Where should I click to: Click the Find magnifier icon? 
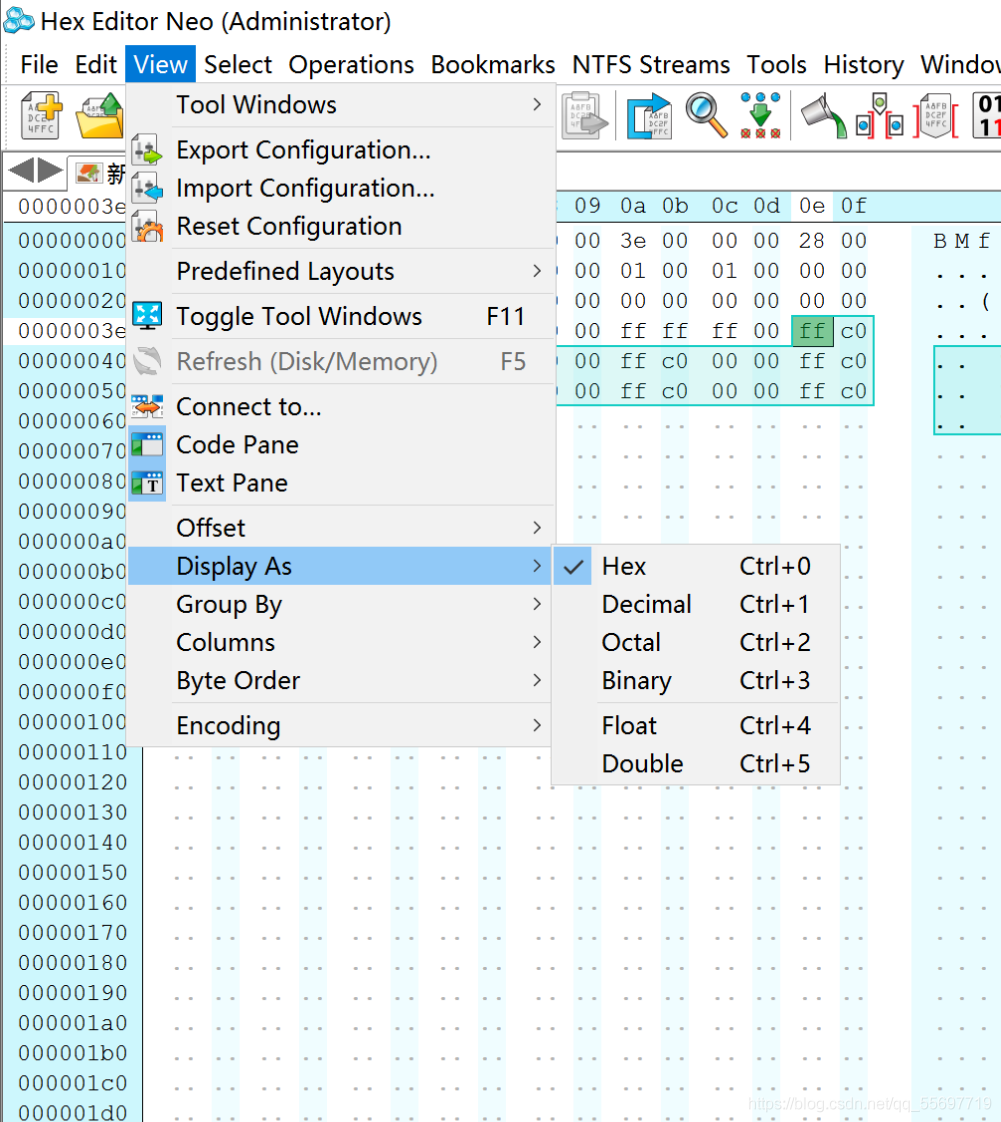tap(706, 114)
